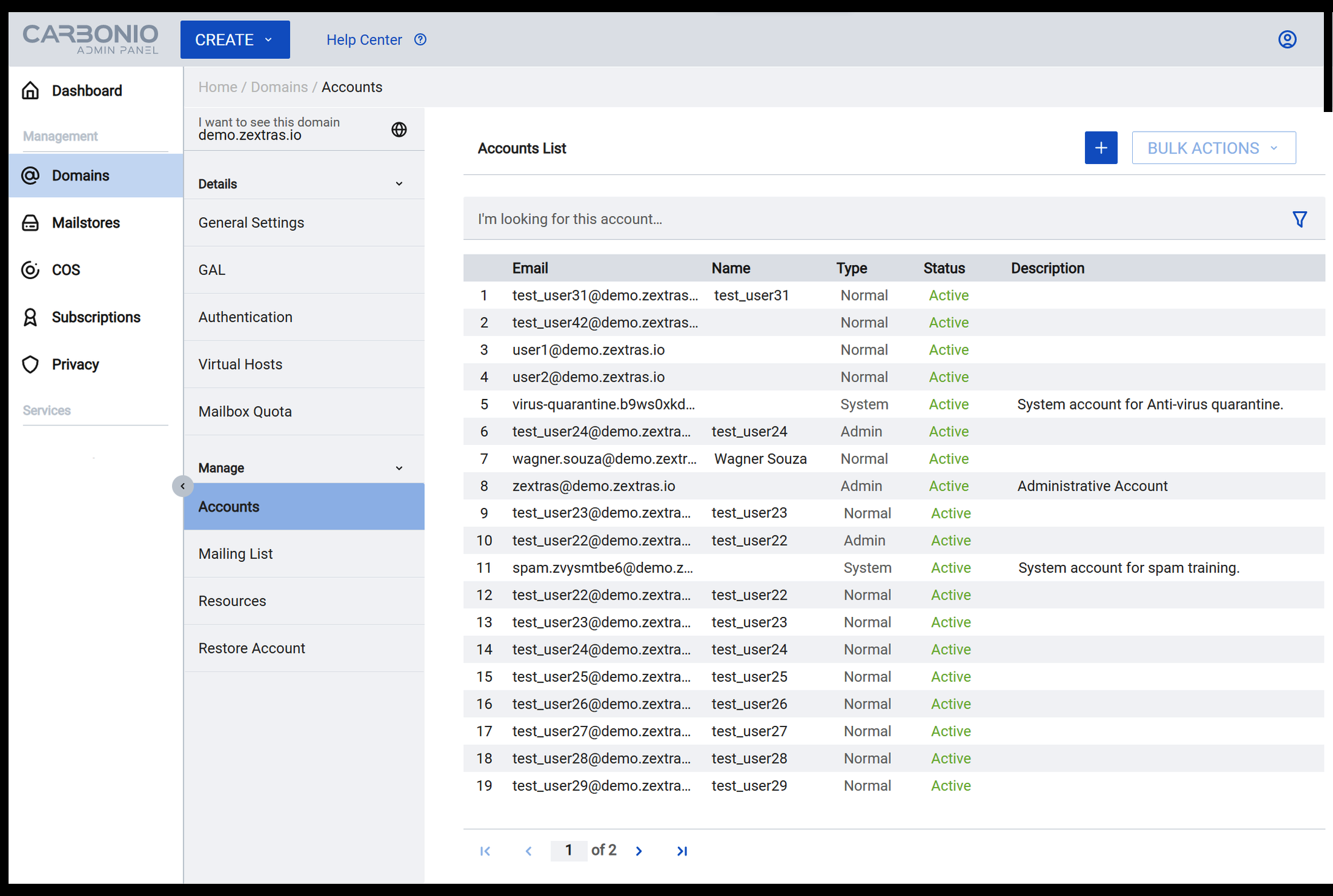Image resolution: width=1333 pixels, height=896 pixels.
Task: Open the user profile icon
Action: (1287, 40)
